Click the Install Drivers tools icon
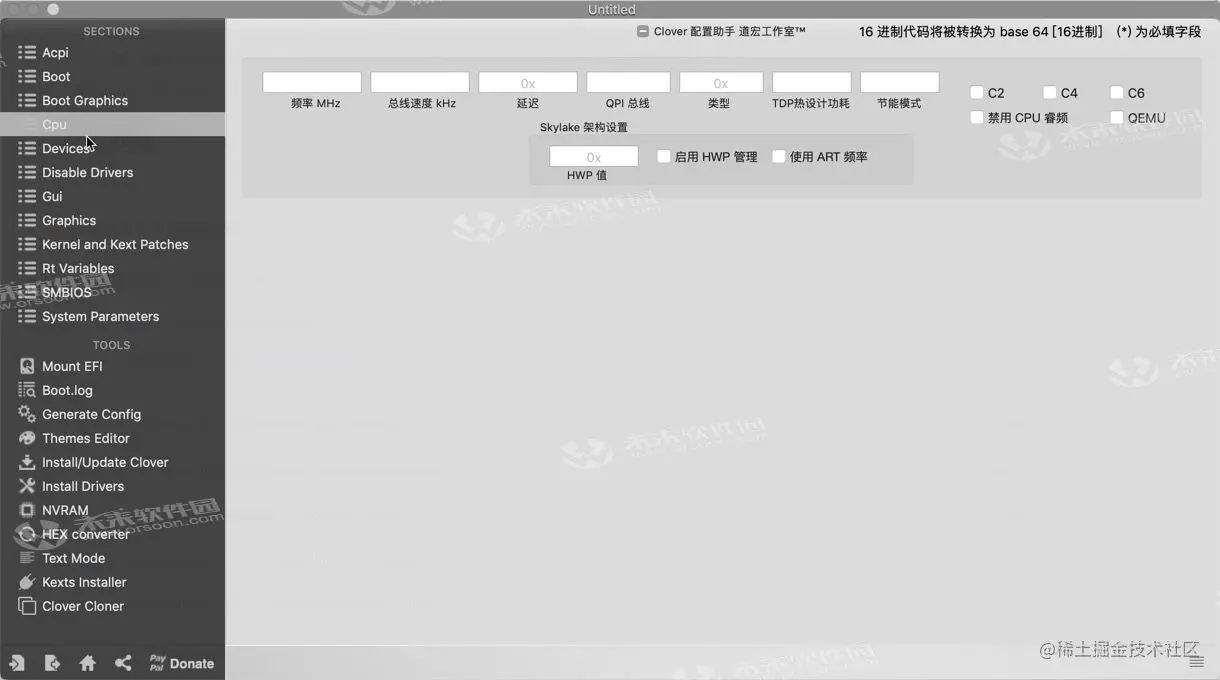Image resolution: width=1220 pixels, height=680 pixels. point(27,486)
